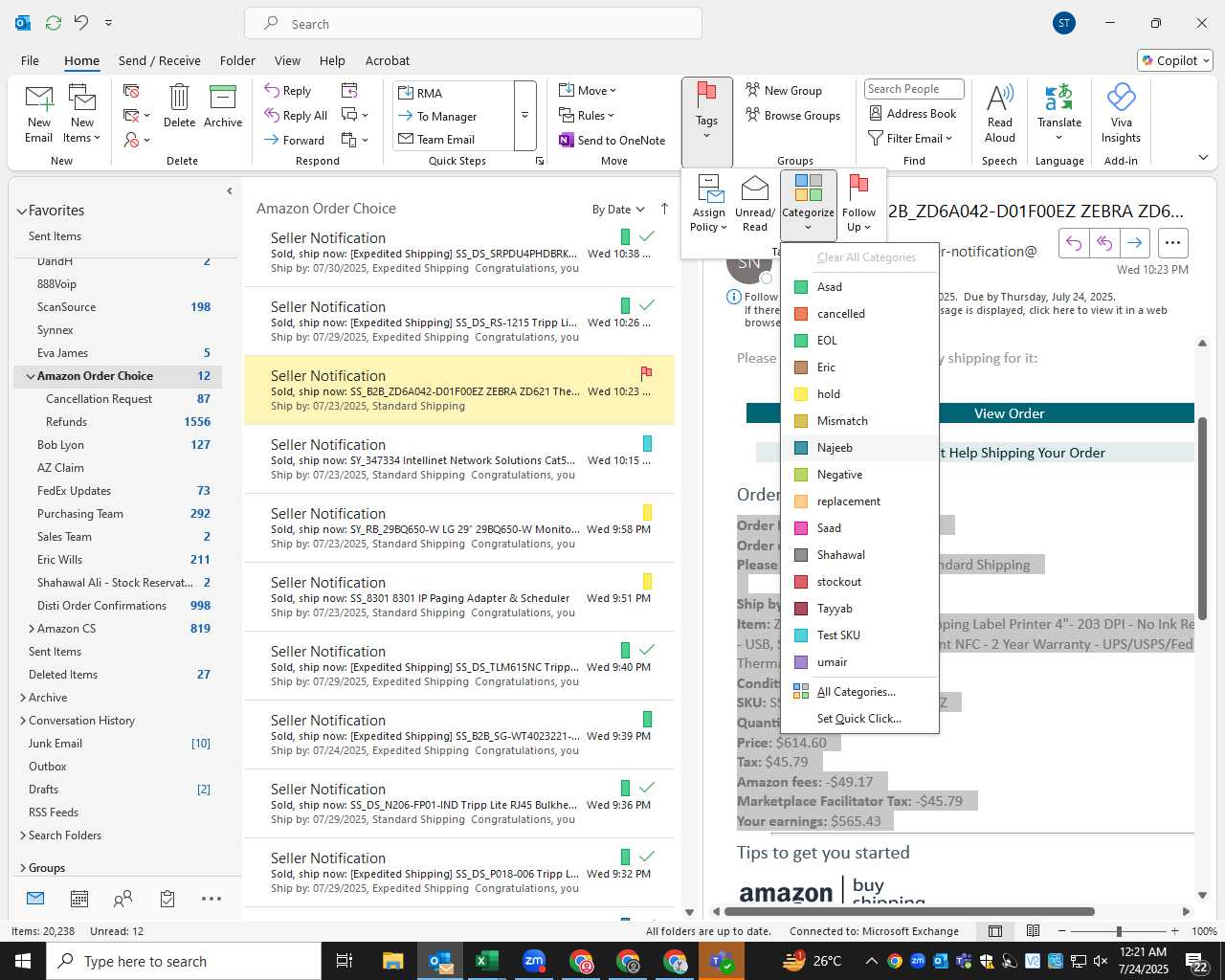
Task: Open Assign Policy dropdown
Action: 708,204
